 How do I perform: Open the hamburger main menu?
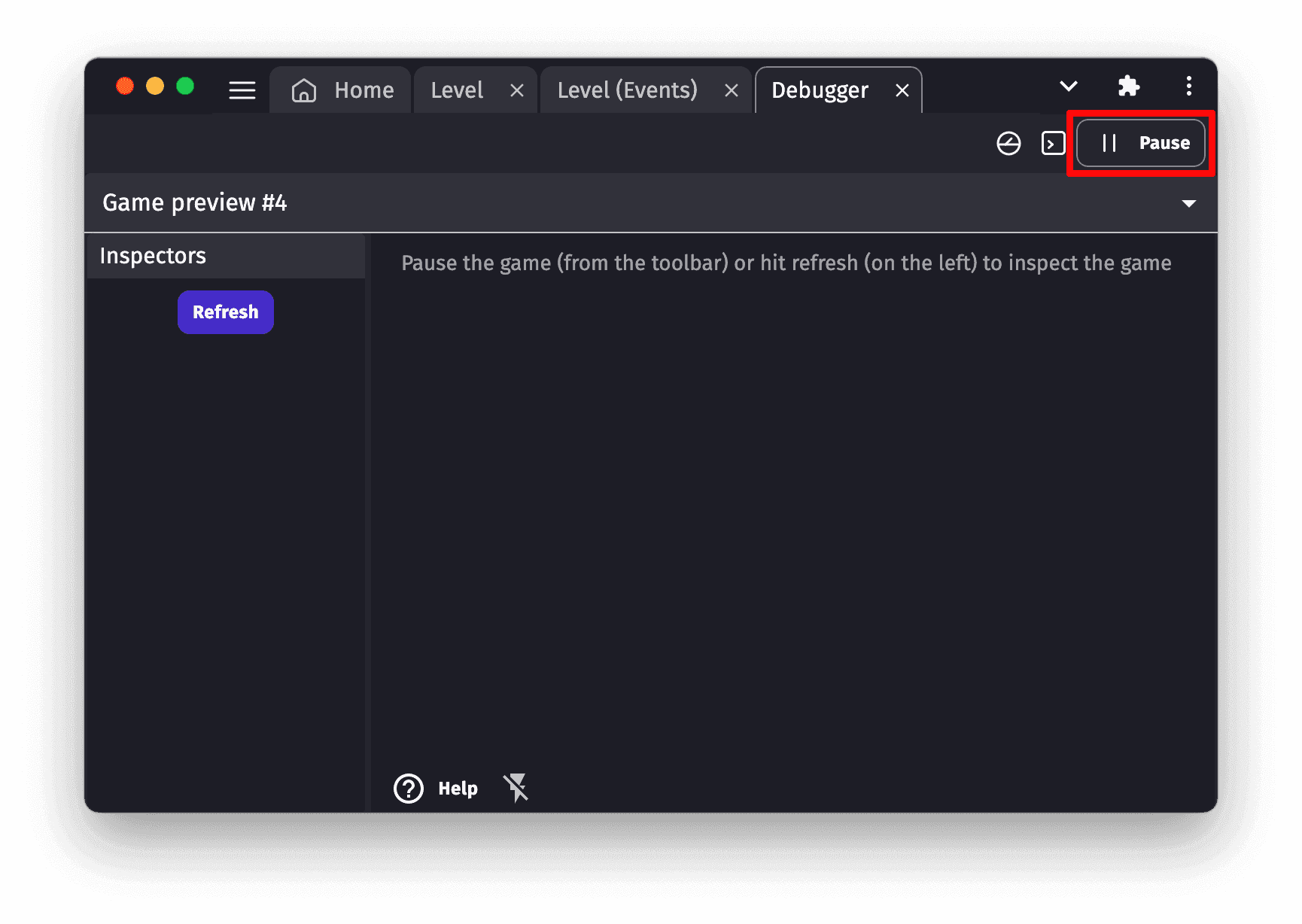point(242,90)
